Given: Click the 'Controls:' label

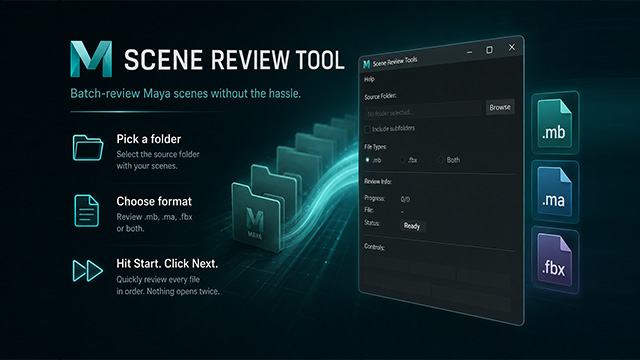Looking at the screenshot, I should tap(374, 247).
